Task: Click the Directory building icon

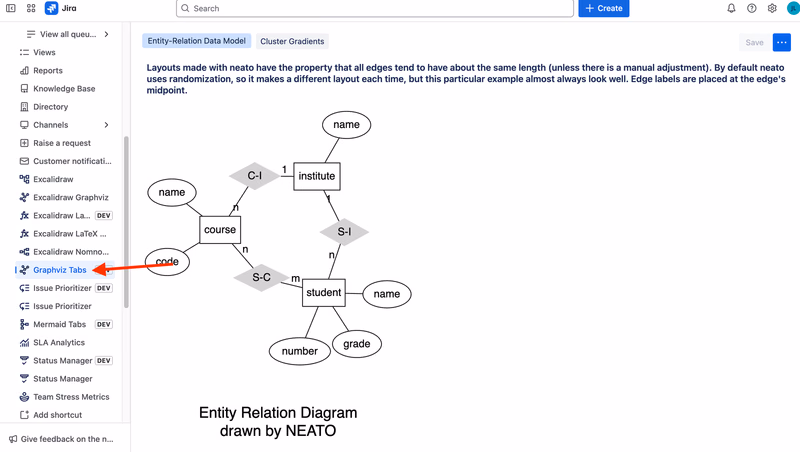Action: tap(24, 107)
